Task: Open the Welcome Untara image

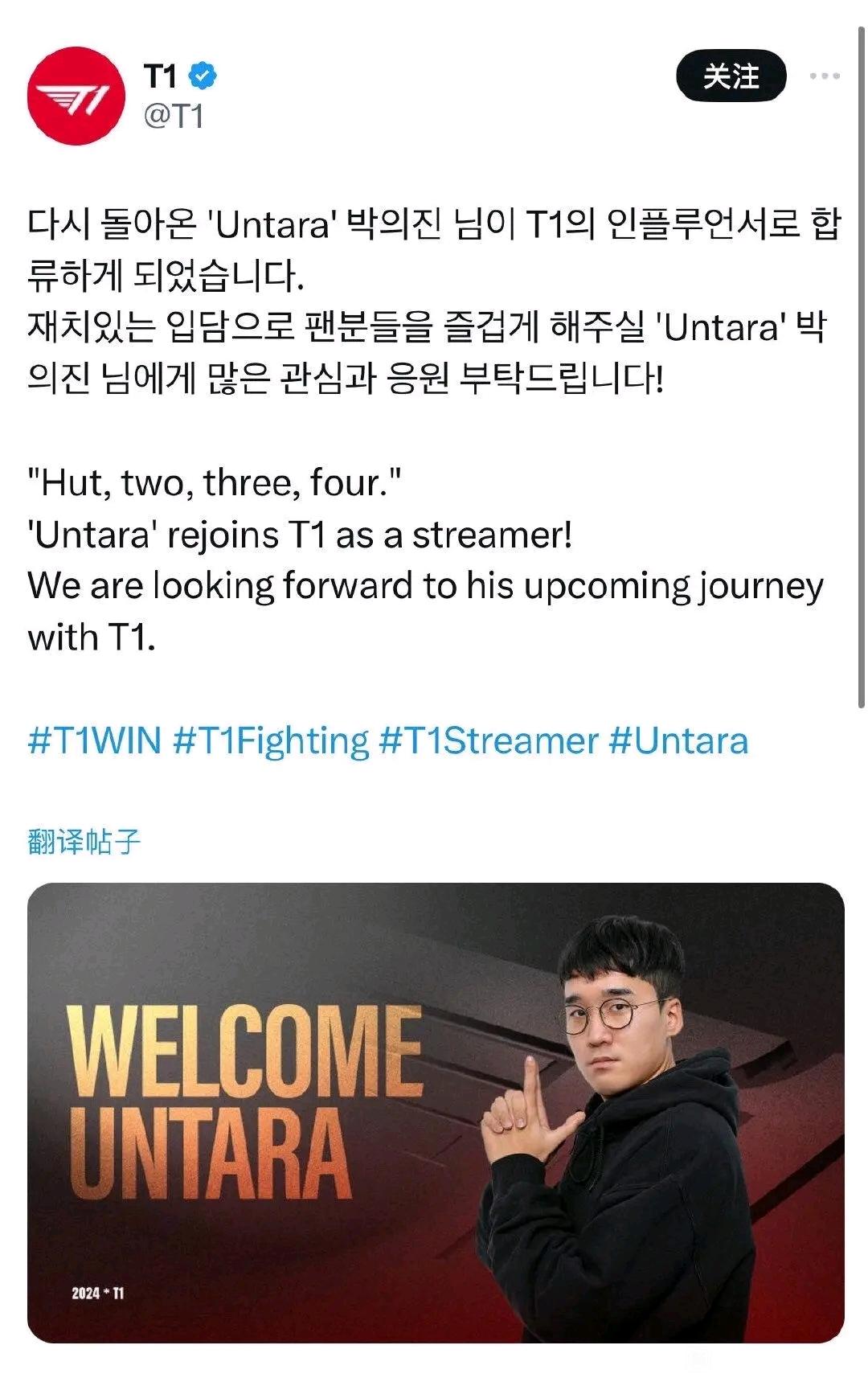Action: pyautogui.click(x=436, y=1113)
